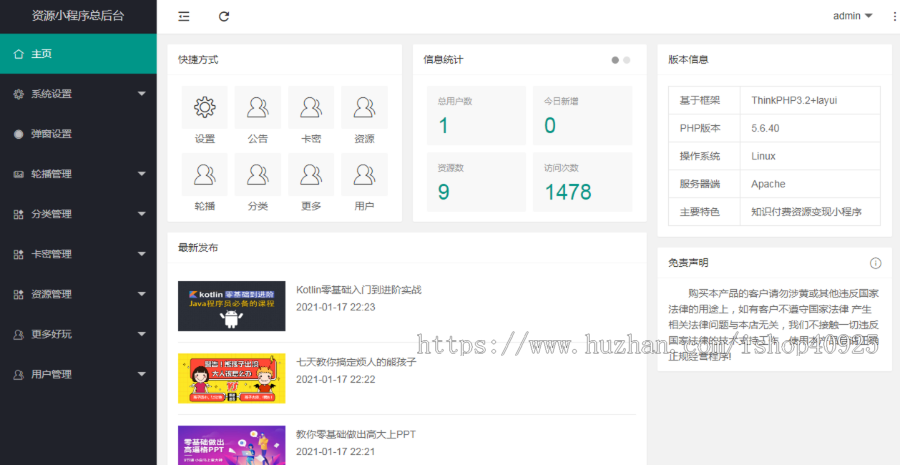The image size is (900, 465).
Task: Click the home icon beside 主页
Action: (18, 54)
